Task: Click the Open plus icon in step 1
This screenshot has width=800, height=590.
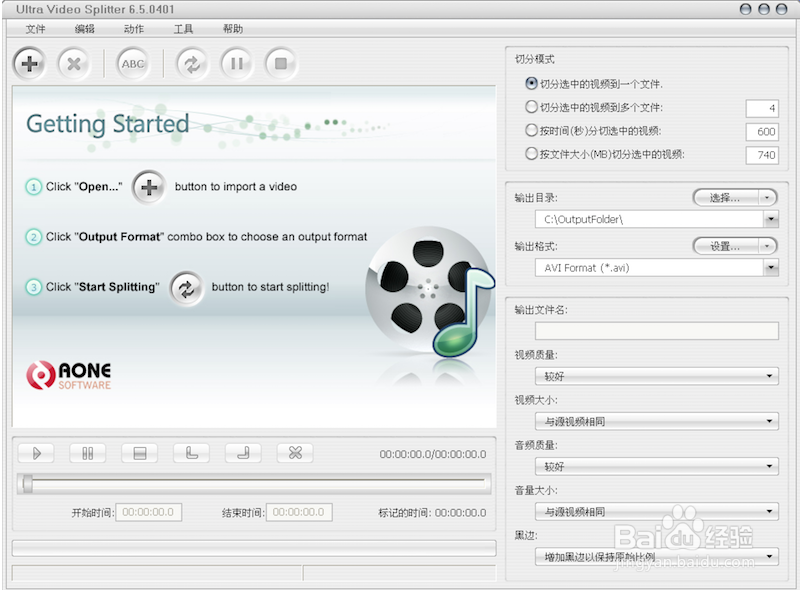Action: click(149, 187)
